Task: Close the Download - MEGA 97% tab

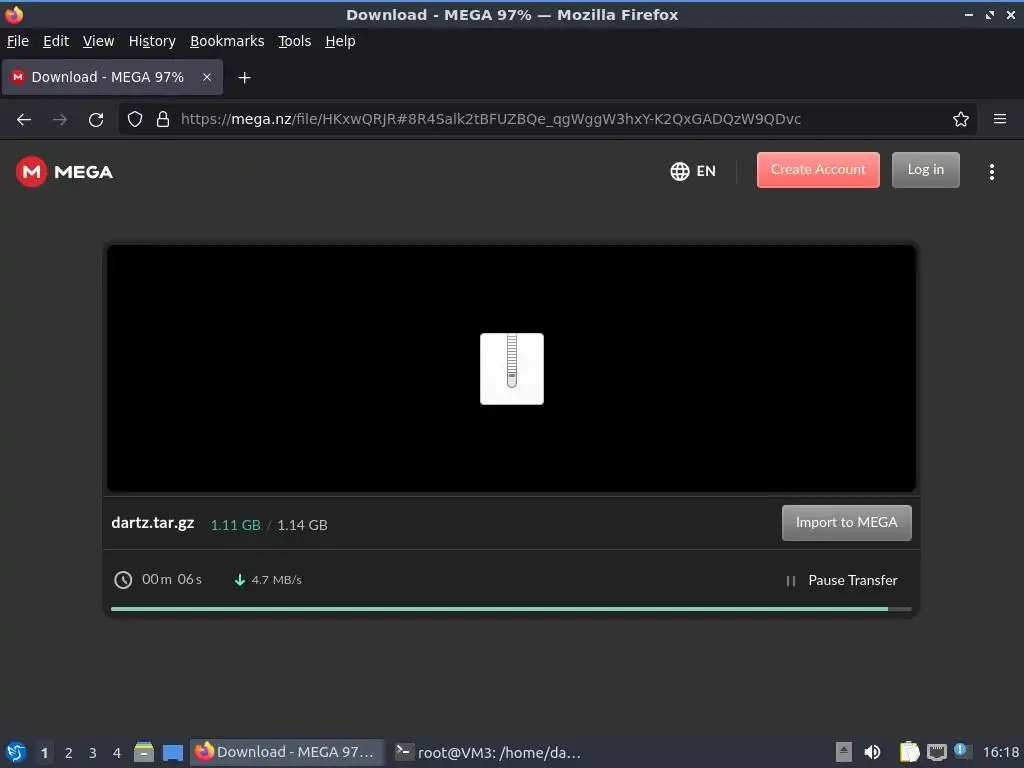Action: 207,77
